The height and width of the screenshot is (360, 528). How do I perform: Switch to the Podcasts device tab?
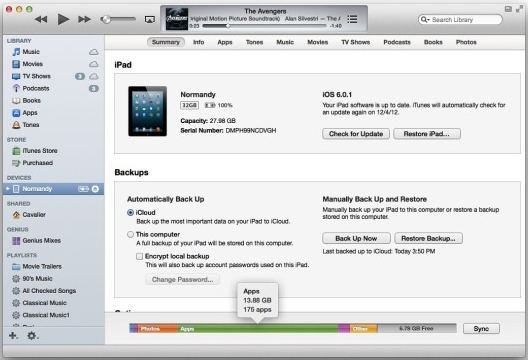pos(397,42)
